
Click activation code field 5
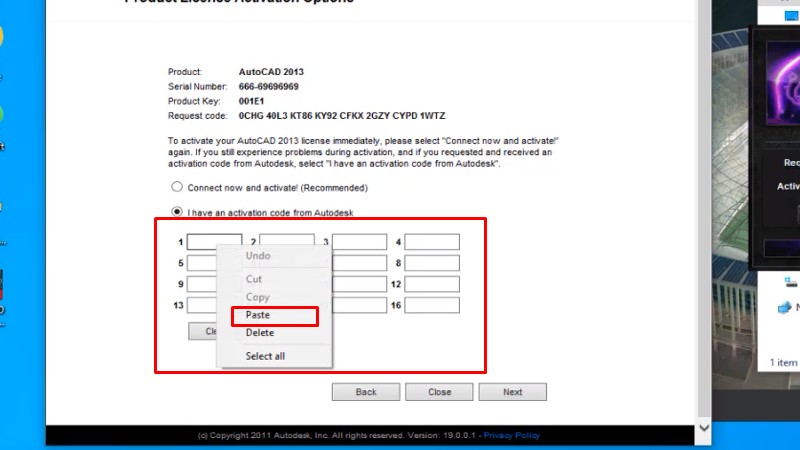coord(201,263)
